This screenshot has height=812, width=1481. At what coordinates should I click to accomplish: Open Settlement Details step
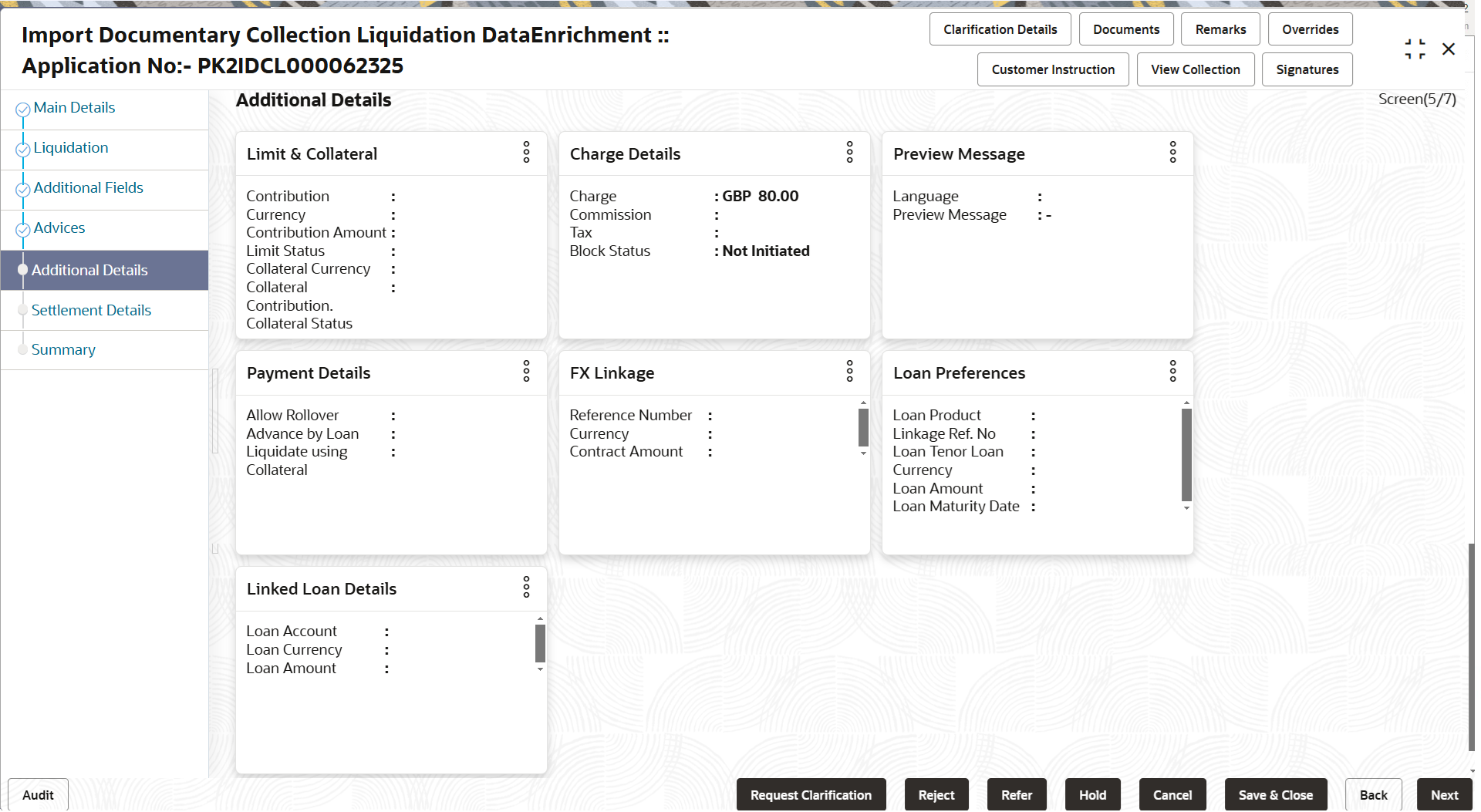tap(91, 311)
